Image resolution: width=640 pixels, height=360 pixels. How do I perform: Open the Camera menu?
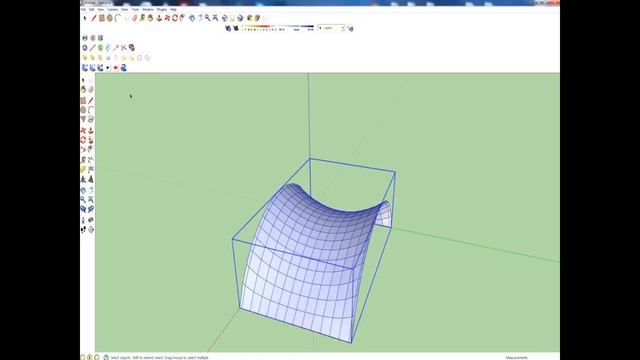click(x=113, y=9)
